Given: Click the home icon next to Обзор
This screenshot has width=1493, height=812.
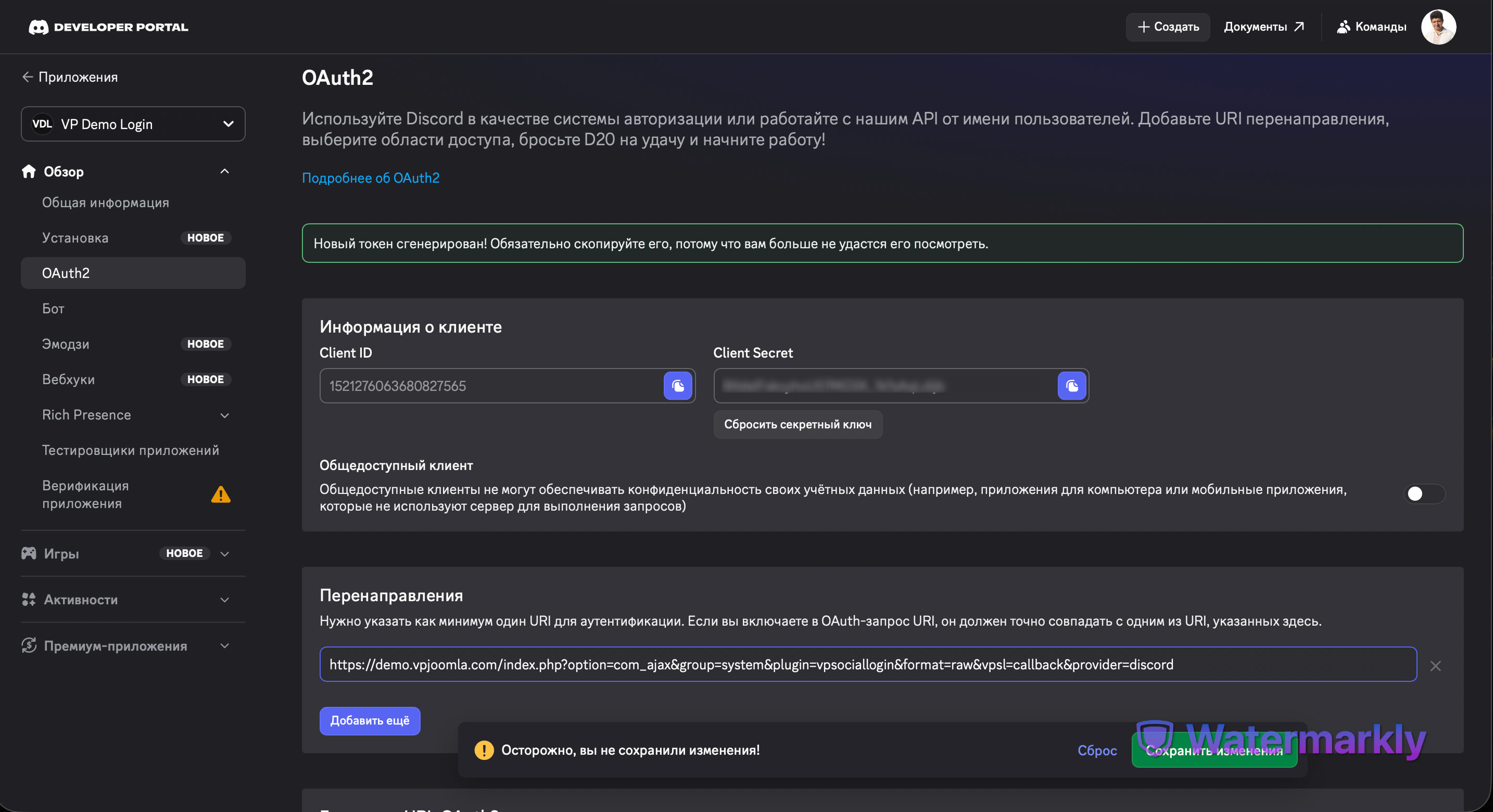Looking at the screenshot, I should (29, 172).
